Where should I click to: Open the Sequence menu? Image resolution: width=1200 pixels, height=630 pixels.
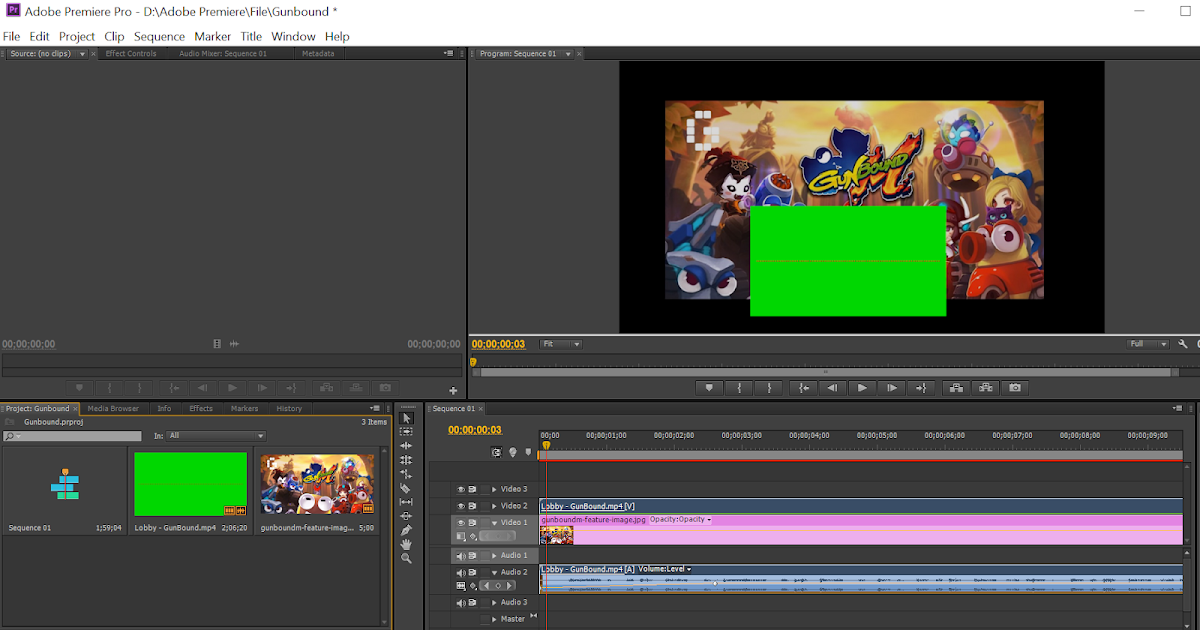click(x=159, y=36)
